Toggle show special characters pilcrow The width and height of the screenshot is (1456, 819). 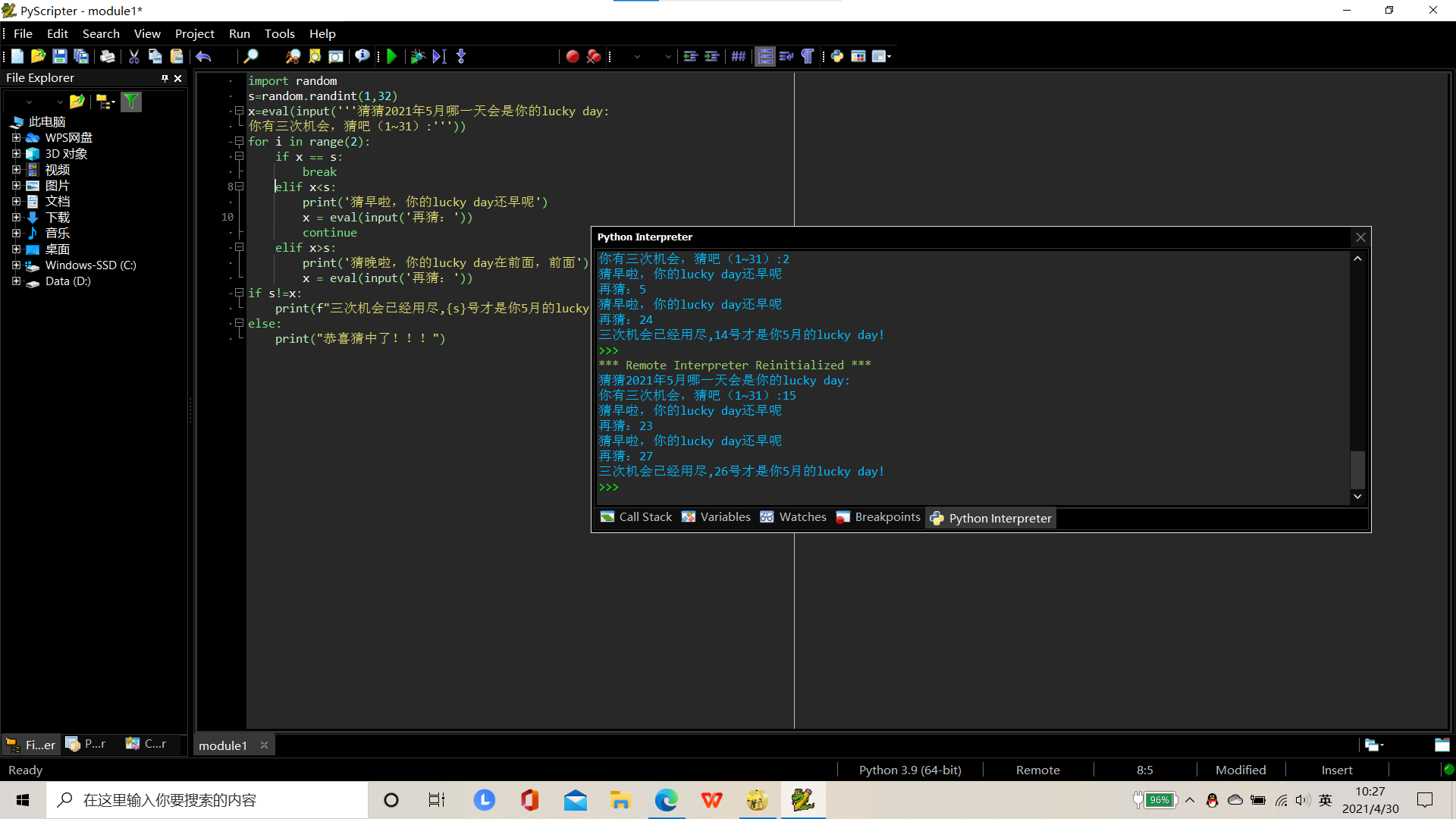coord(808,56)
